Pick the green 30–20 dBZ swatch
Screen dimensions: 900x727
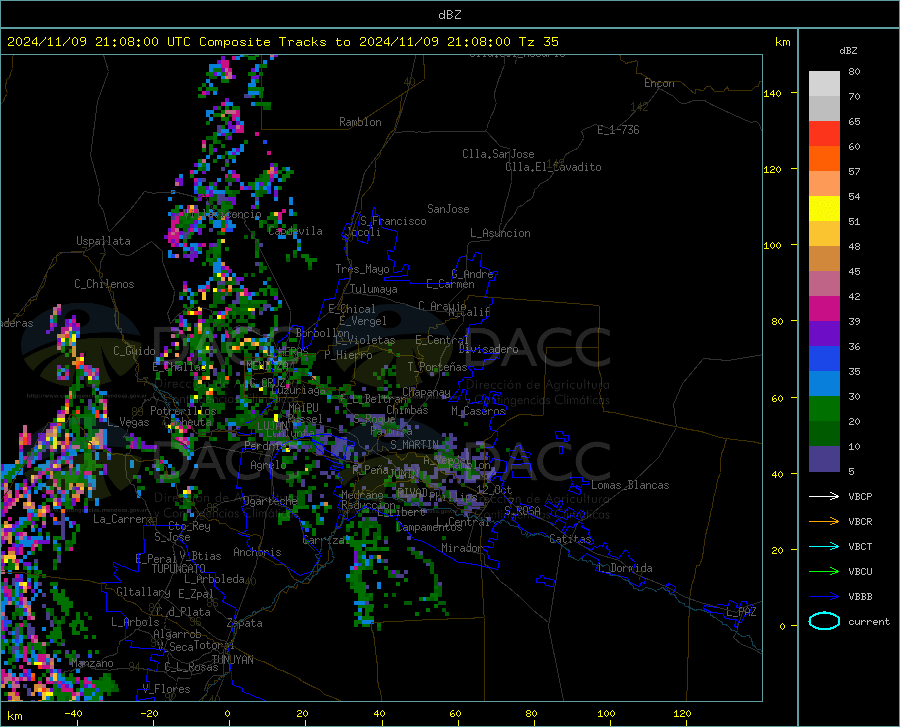pos(824,409)
